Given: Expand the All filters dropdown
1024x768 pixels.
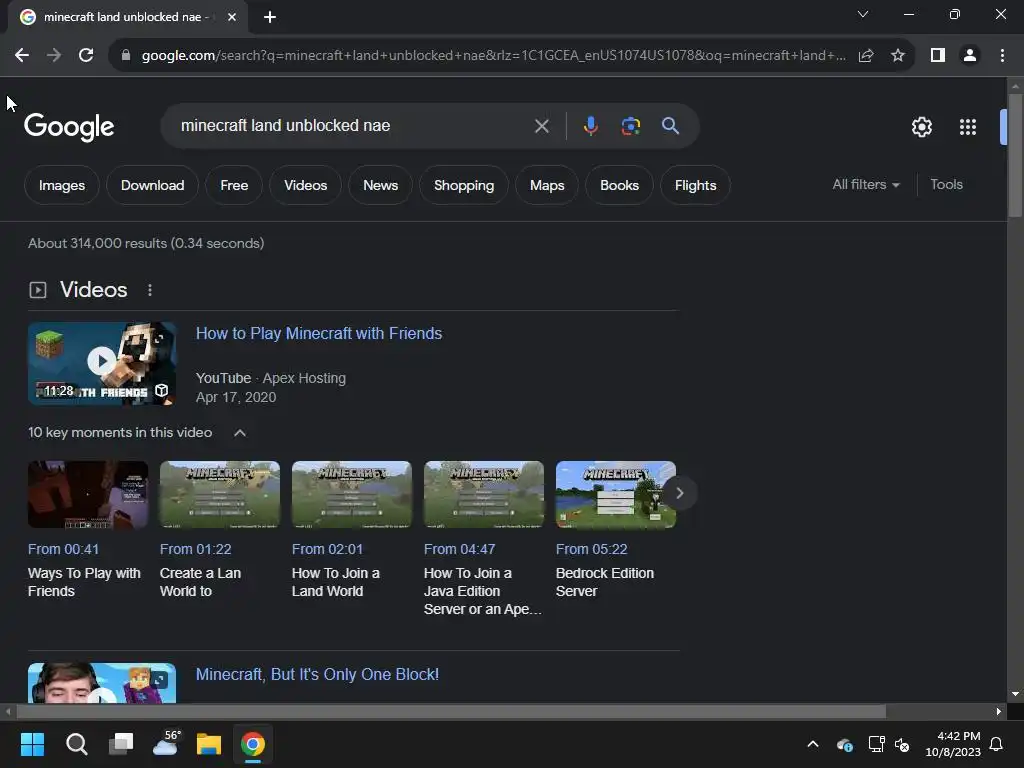Looking at the screenshot, I should point(866,185).
